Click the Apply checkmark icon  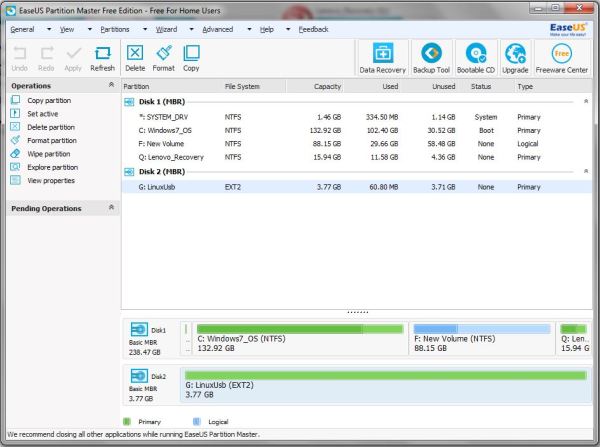coord(73,53)
